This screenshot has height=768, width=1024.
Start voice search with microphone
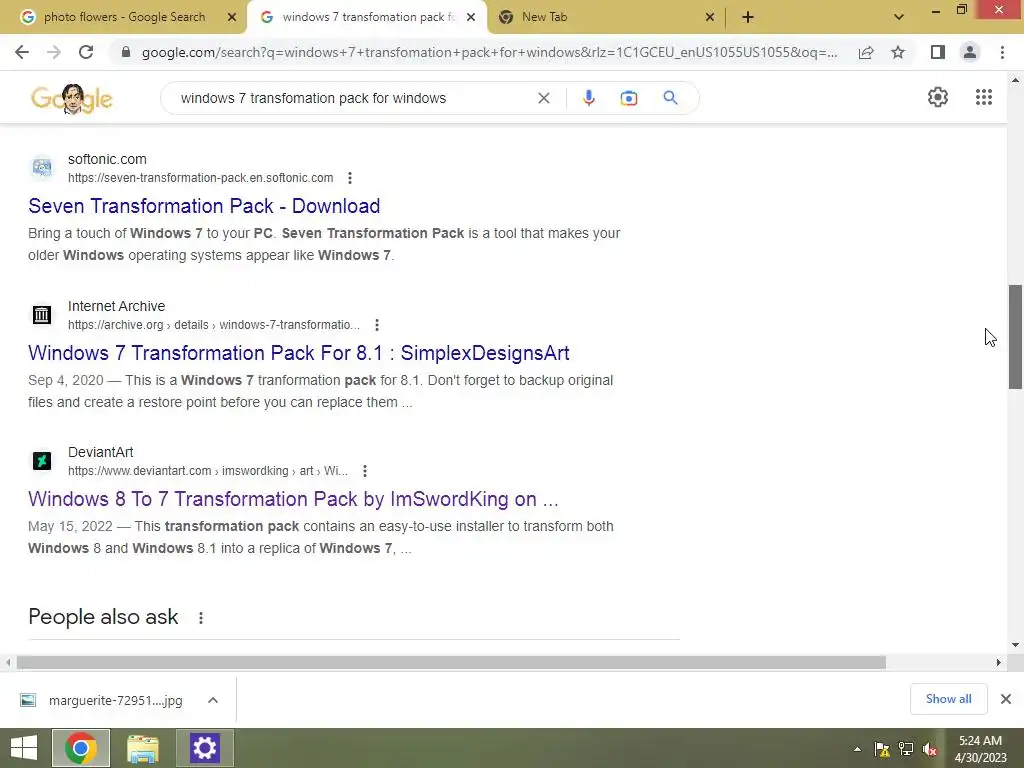(x=588, y=98)
